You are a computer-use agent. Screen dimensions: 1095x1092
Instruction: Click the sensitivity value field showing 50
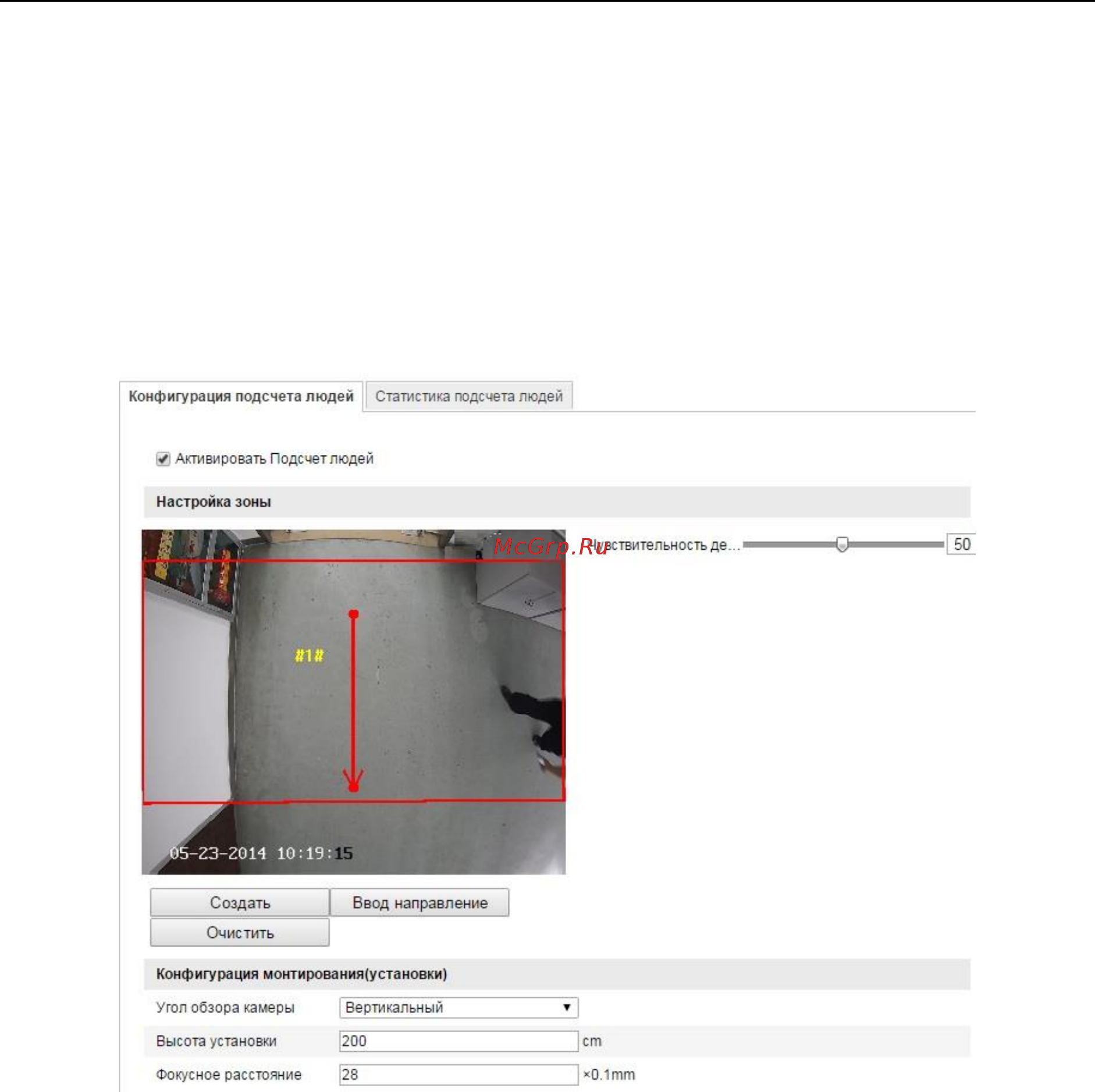coord(961,545)
